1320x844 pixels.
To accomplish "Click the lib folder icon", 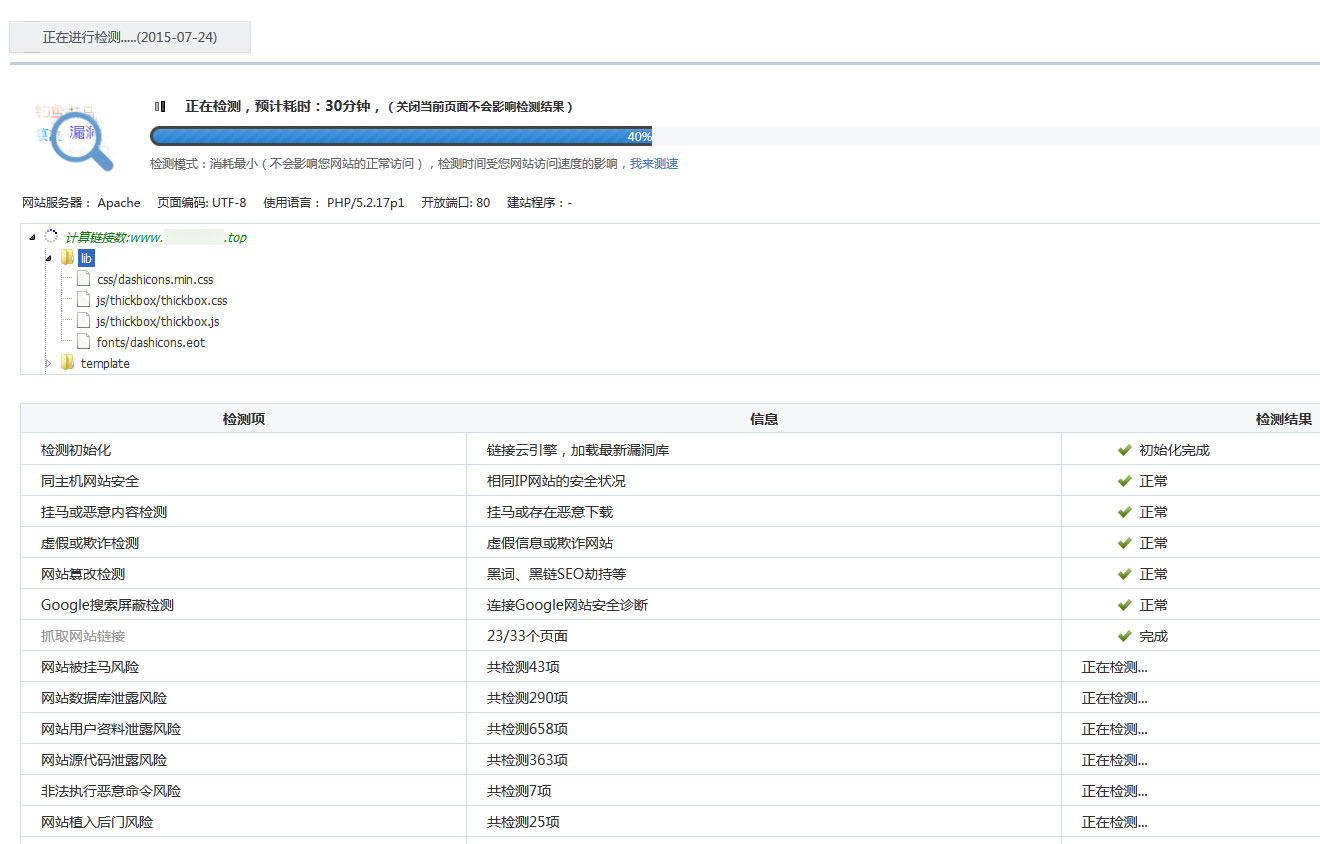I will [x=67, y=258].
